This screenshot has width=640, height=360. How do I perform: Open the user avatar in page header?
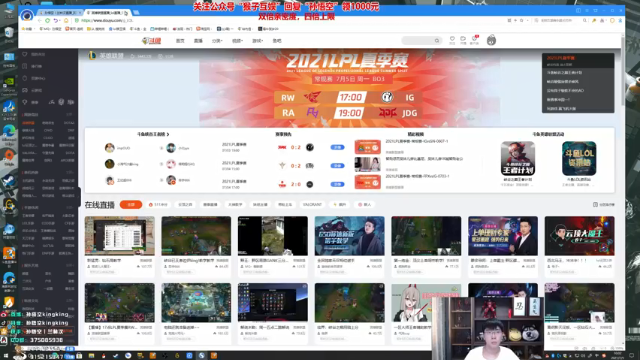[x=491, y=40]
